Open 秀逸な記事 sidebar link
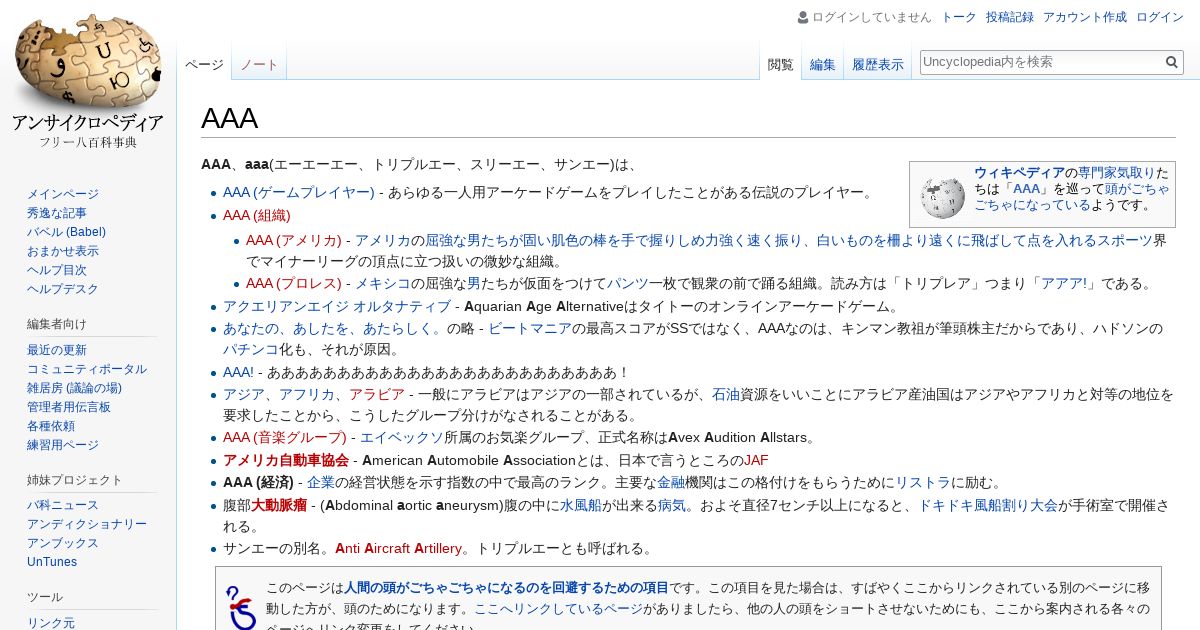The height and width of the screenshot is (630, 1200). (57, 213)
